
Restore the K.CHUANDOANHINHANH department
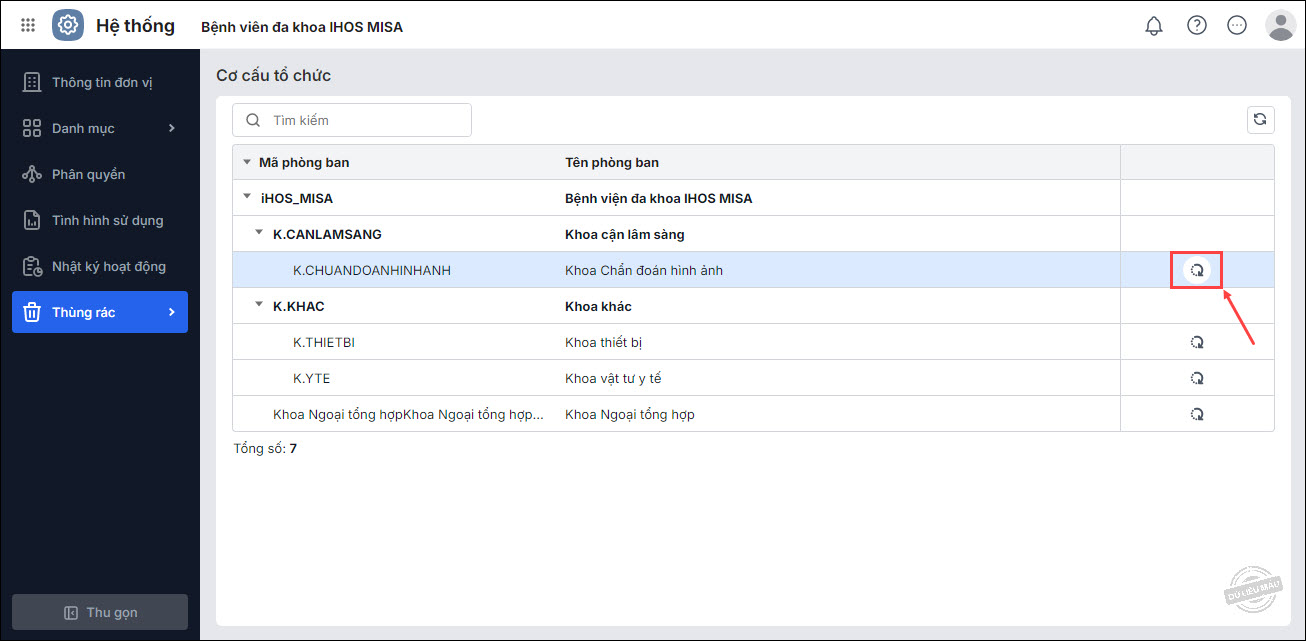pyautogui.click(x=1197, y=270)
